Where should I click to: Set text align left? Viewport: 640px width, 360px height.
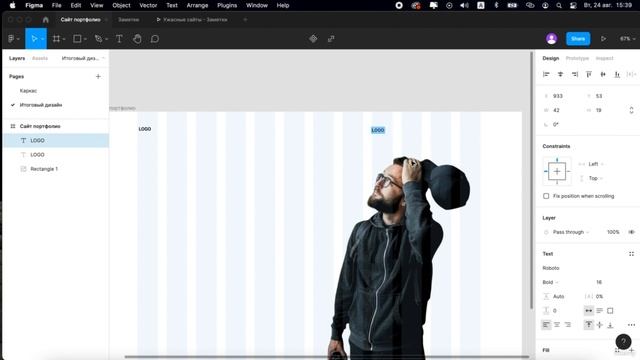click(546, 325)
